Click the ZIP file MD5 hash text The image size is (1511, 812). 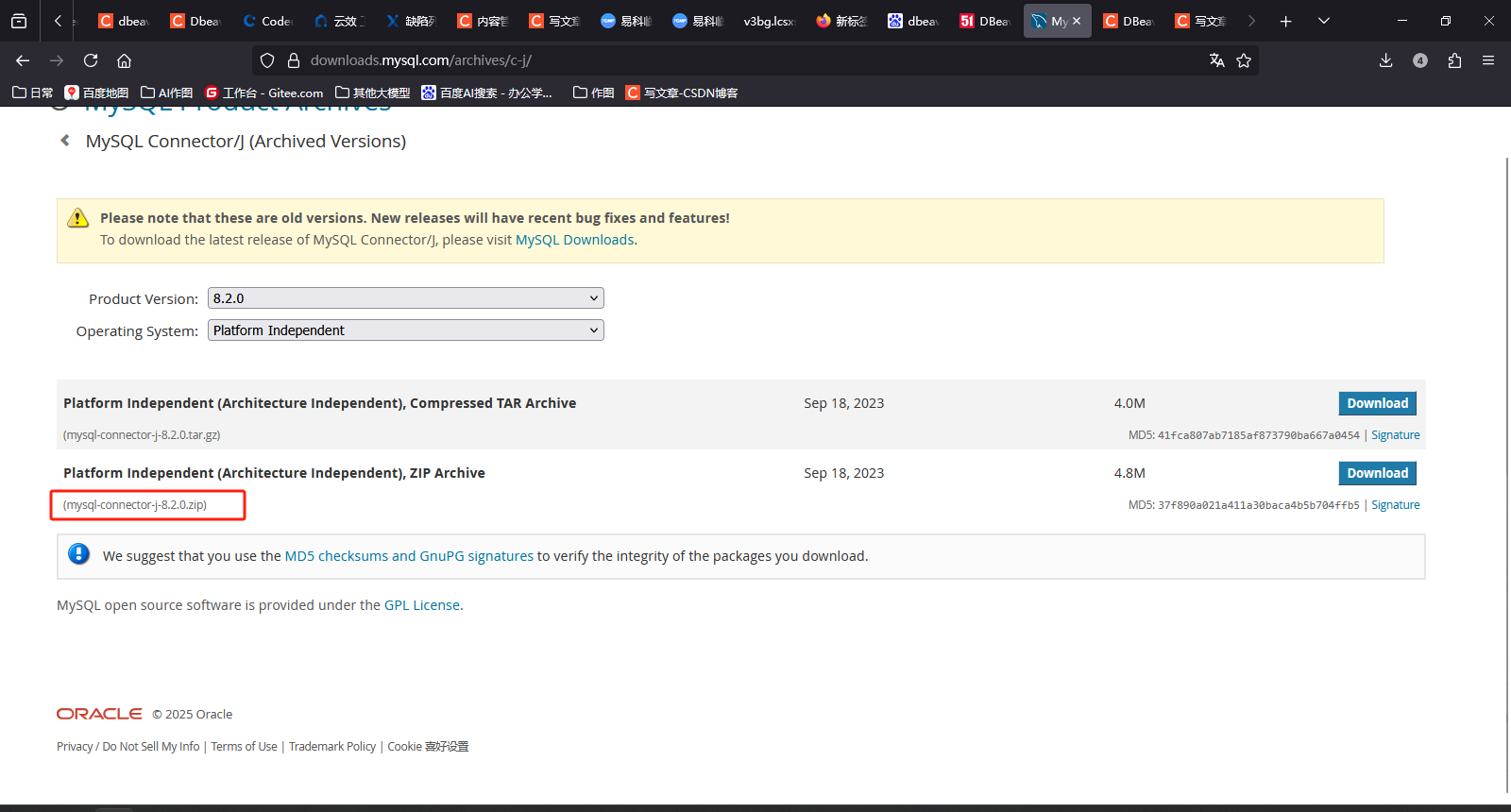click(x=1259, y=505)
